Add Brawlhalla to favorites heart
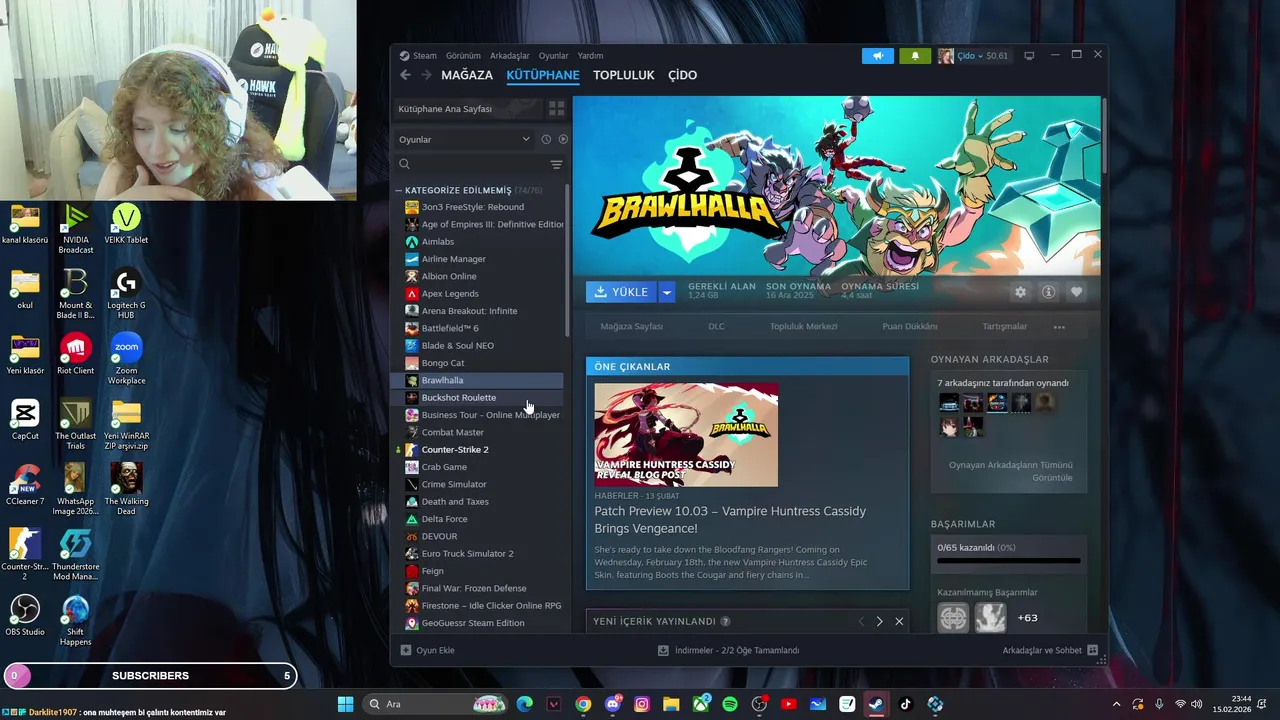Image resolution: width=1280 pixels, height=720 pixels. click(1076, 292)
